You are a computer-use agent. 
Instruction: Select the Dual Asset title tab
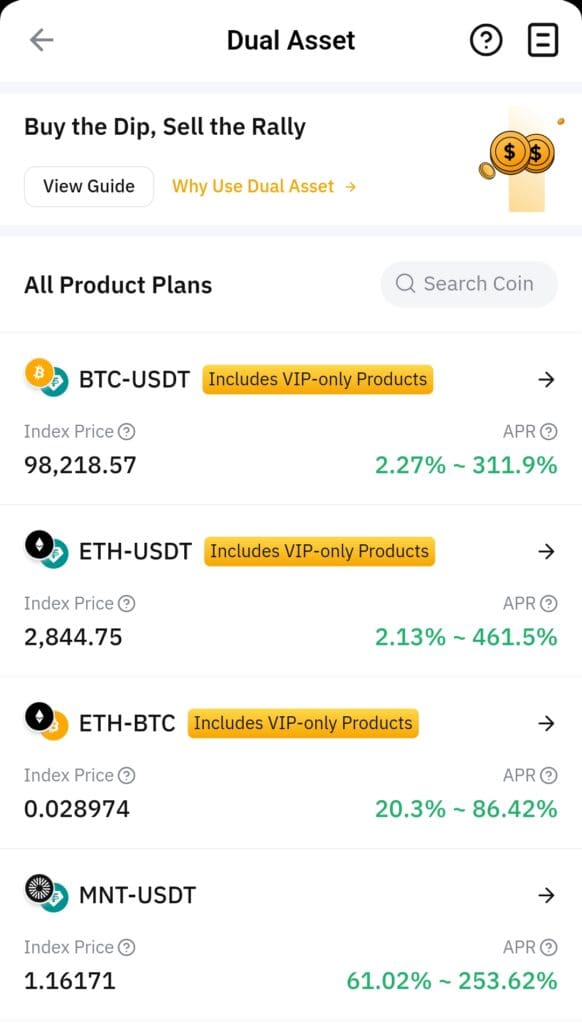coord(291,40)
